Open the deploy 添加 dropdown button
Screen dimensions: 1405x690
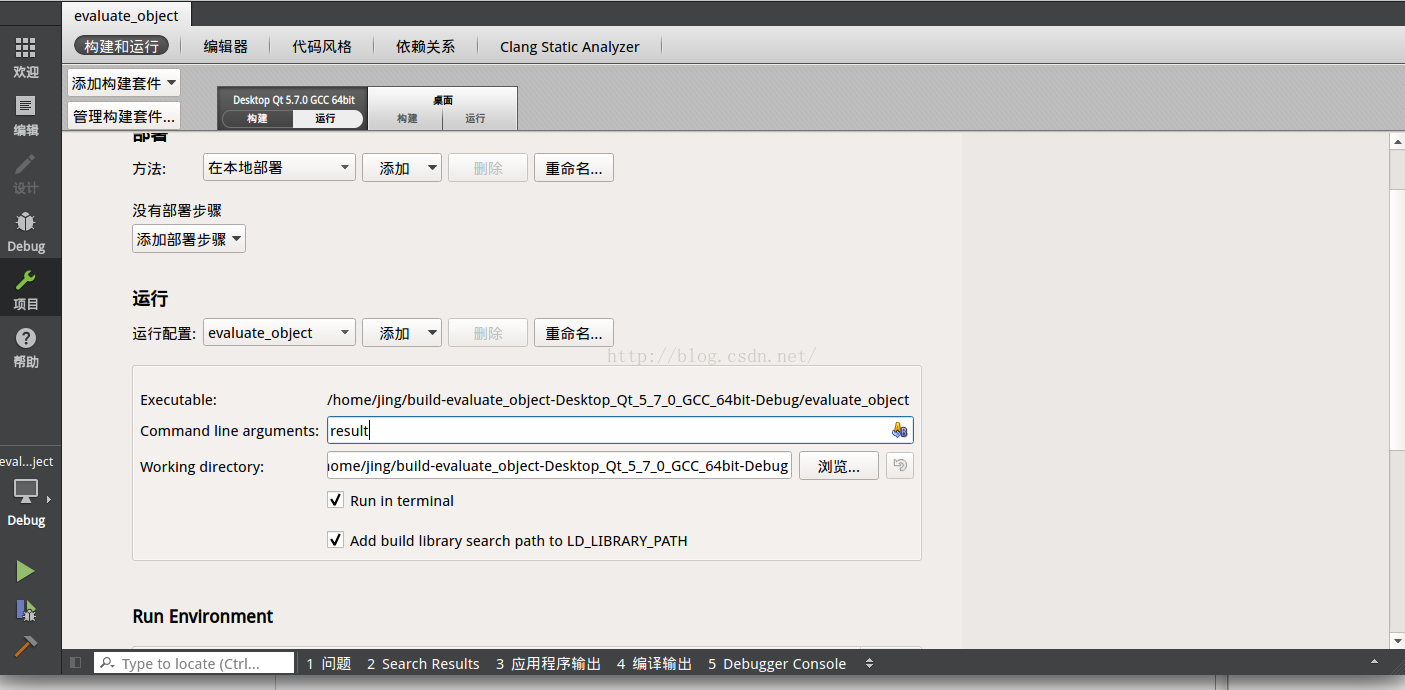point(401,168)
